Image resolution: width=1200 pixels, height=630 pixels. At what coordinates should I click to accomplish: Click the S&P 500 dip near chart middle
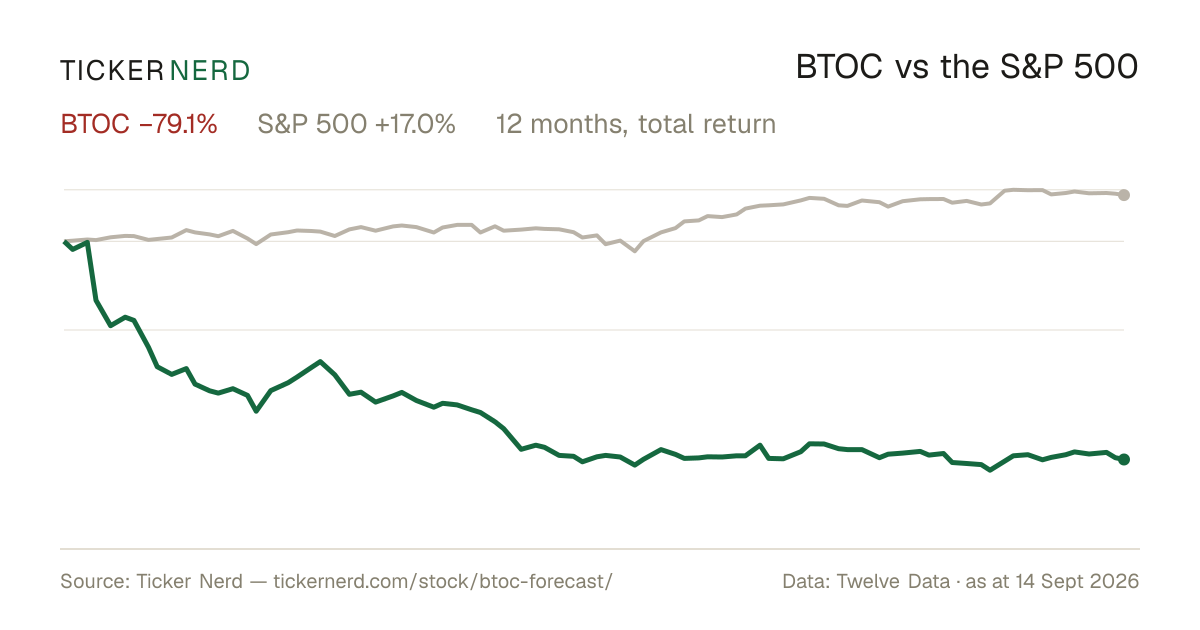[634, 250]
